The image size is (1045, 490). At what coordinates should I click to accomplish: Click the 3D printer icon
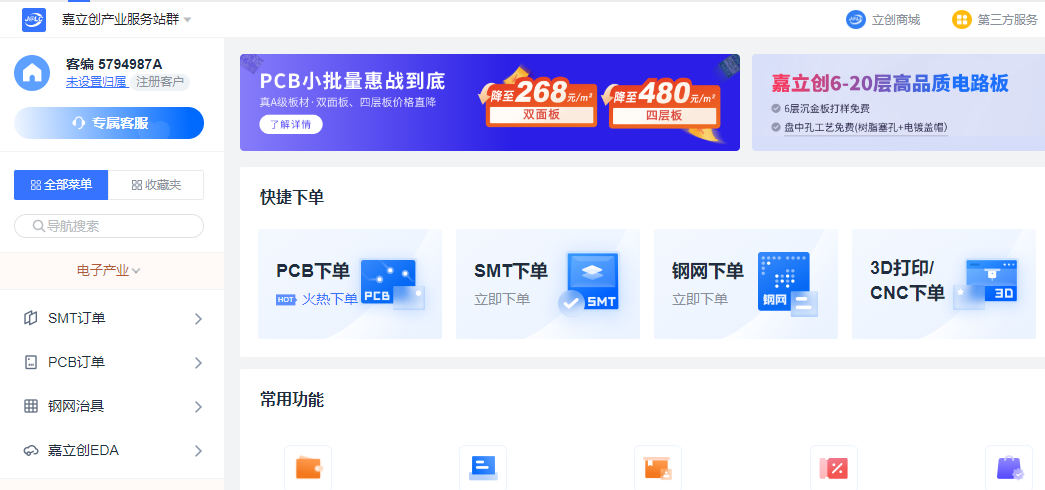pos(986,284)
